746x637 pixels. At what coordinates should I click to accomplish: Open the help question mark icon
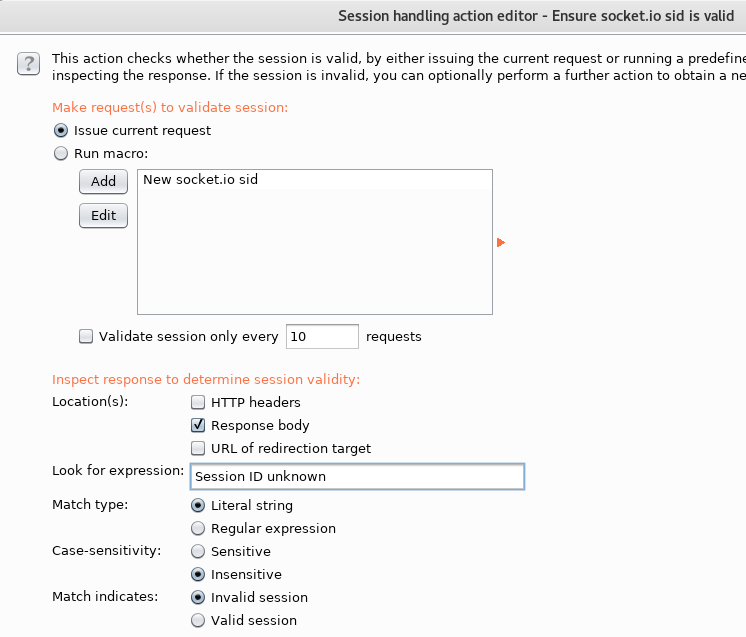pyautogui.click(x=29, y=64)
